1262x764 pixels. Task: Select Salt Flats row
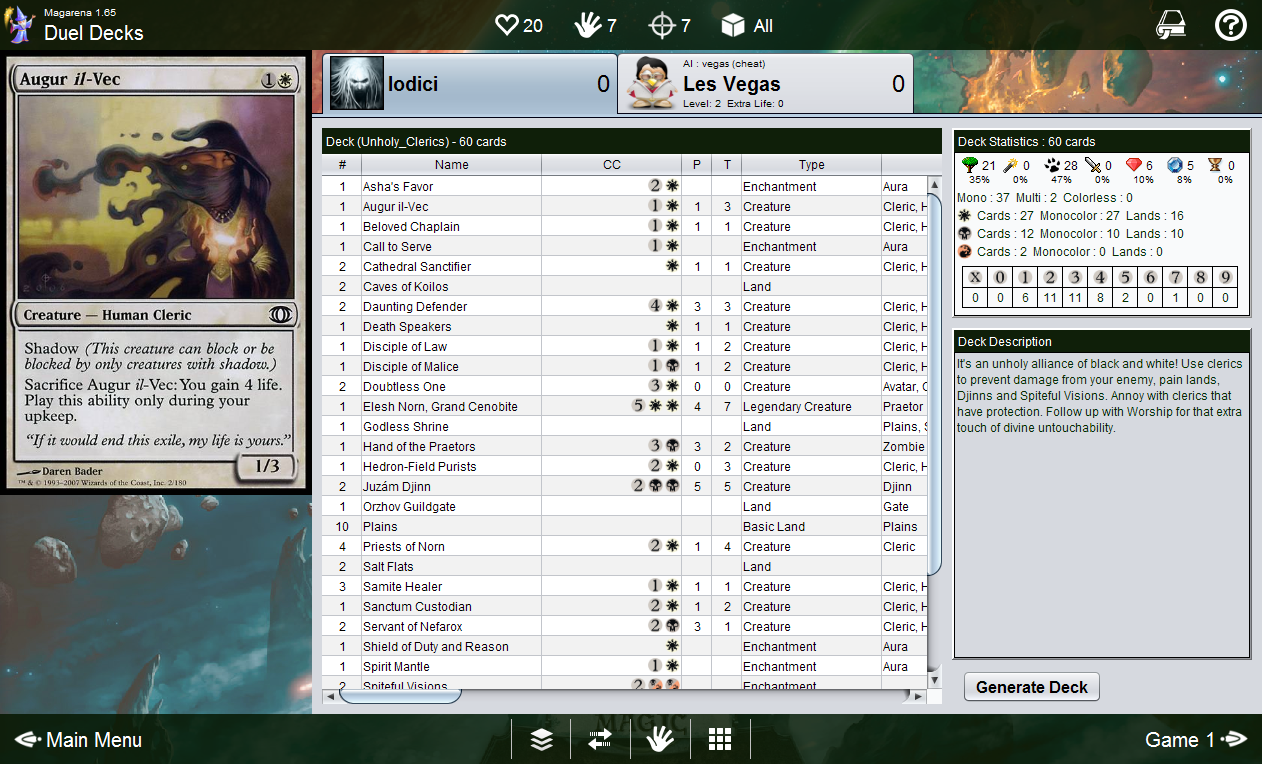625,566
